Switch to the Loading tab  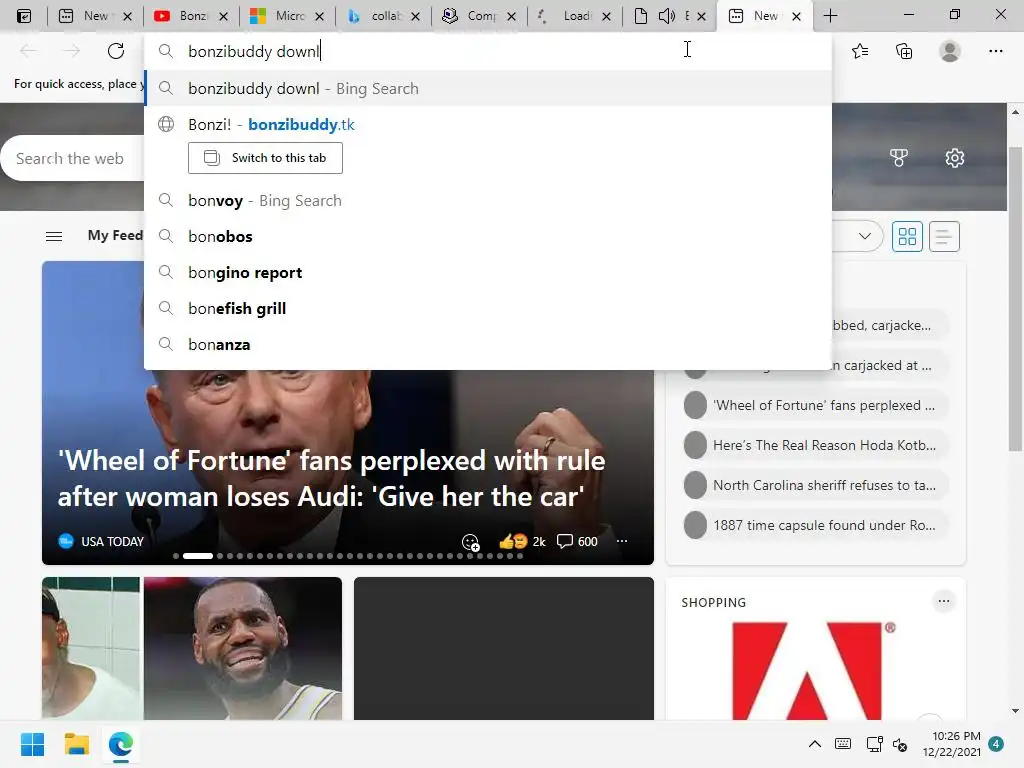pyautogui.click(x=566, y=16)
